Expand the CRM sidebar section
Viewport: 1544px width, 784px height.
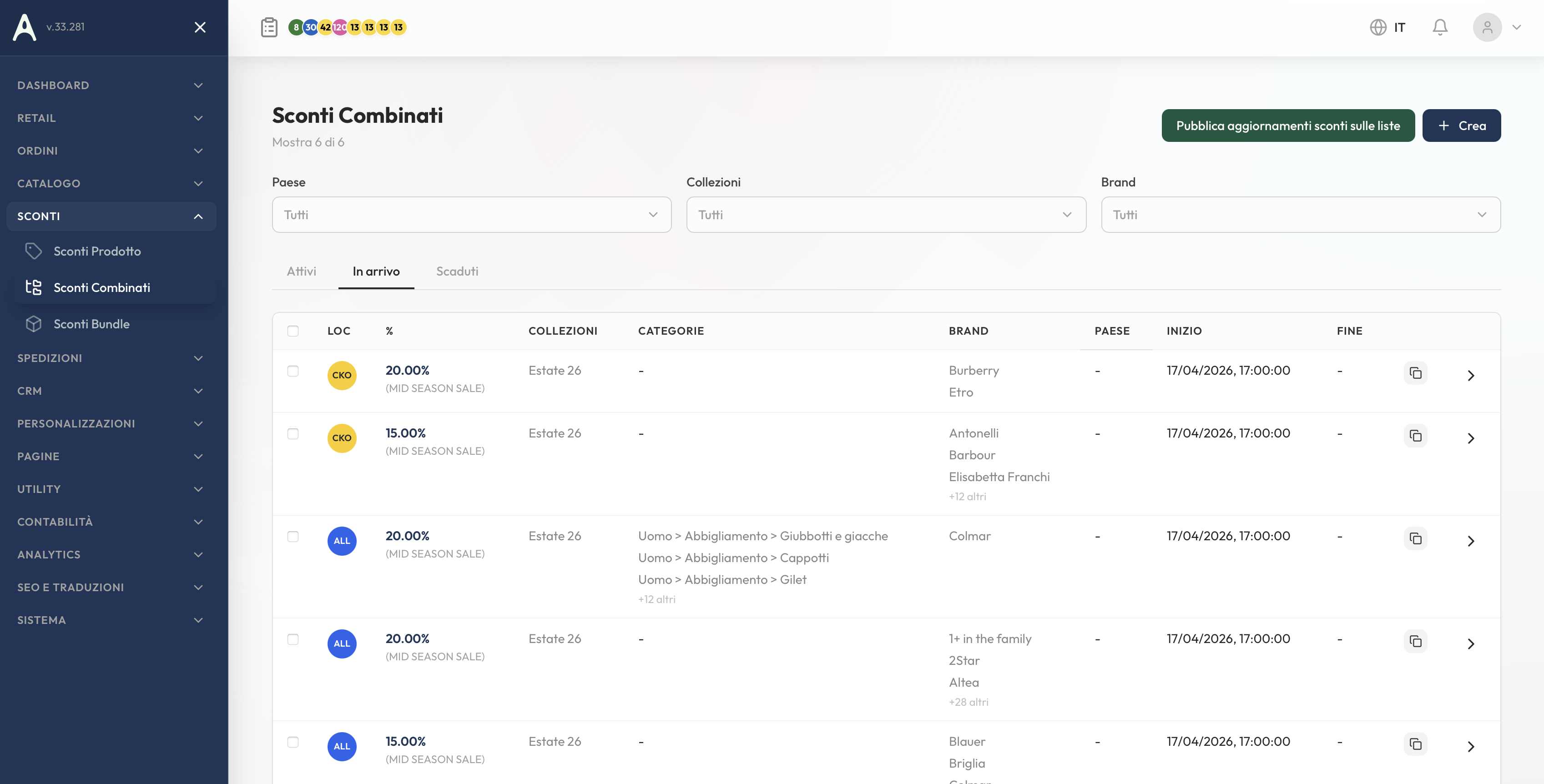(111, 391)
